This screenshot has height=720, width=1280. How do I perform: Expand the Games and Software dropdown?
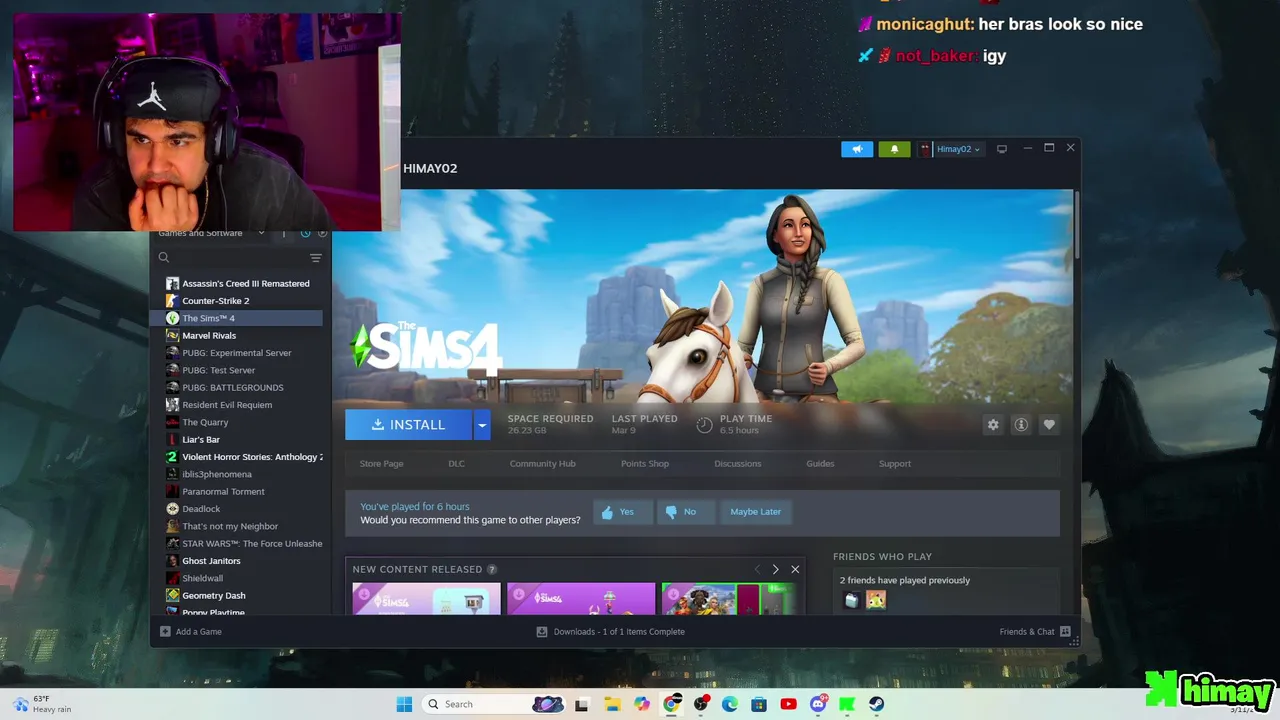tap(261, 233)
